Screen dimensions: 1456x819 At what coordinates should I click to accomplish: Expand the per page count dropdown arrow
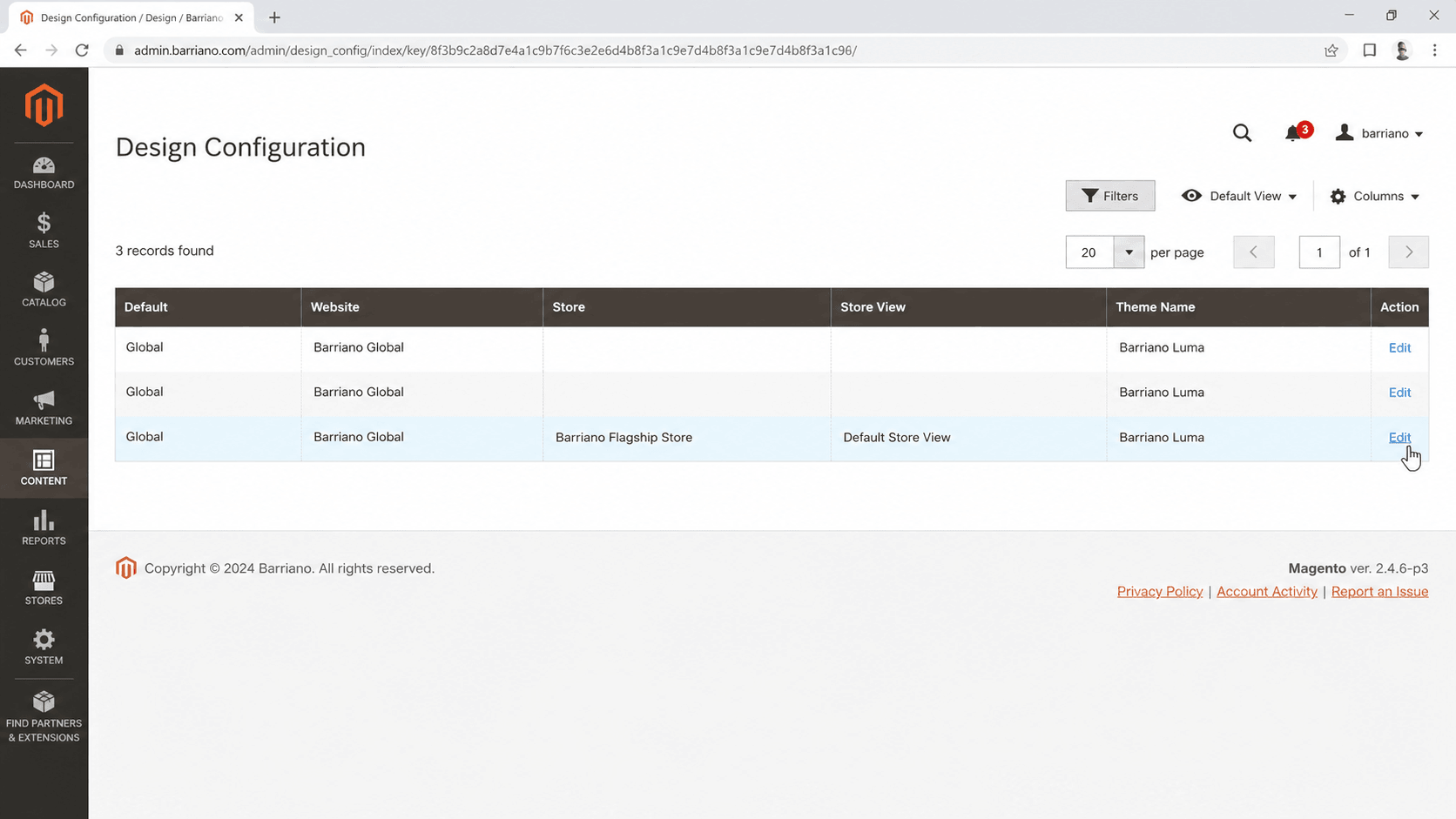point(1129,252)
